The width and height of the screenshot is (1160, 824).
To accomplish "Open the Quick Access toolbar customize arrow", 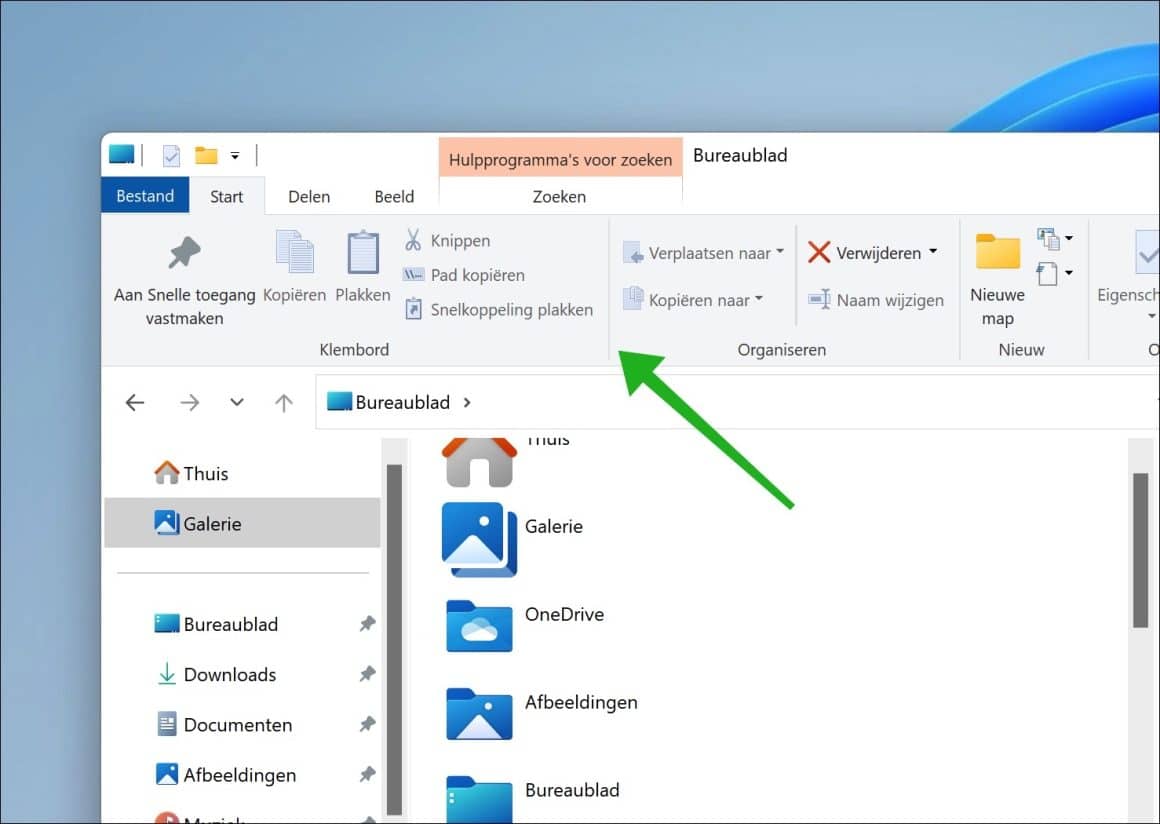I will click(x=237, y=156).
